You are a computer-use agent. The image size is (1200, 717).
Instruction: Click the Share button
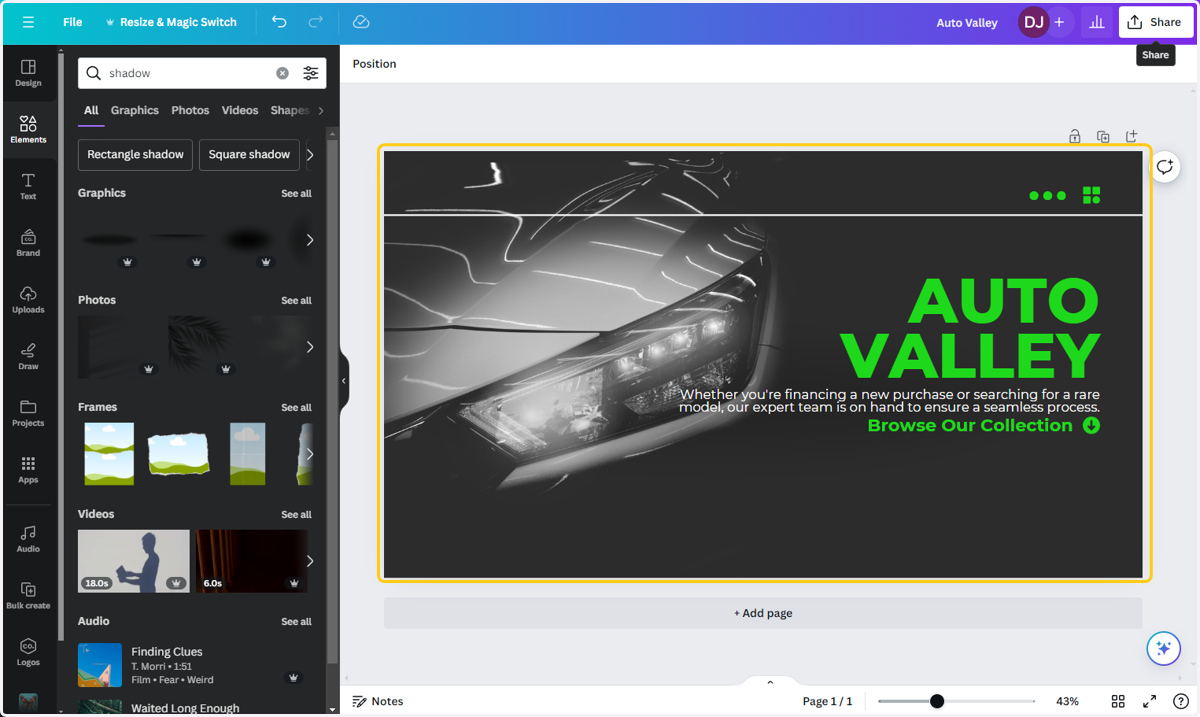coord(1156,22)
